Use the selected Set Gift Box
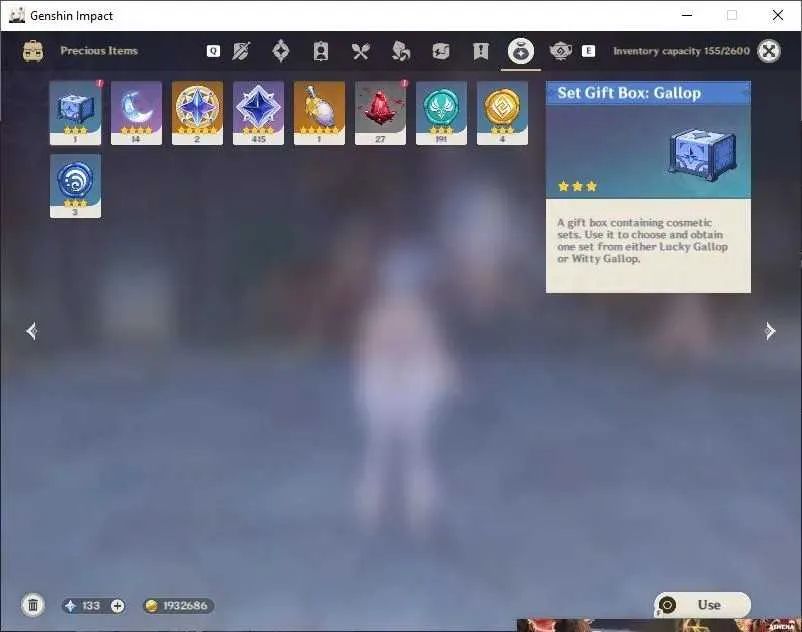This screenshot has height=632, width=802. click(702, 605)
